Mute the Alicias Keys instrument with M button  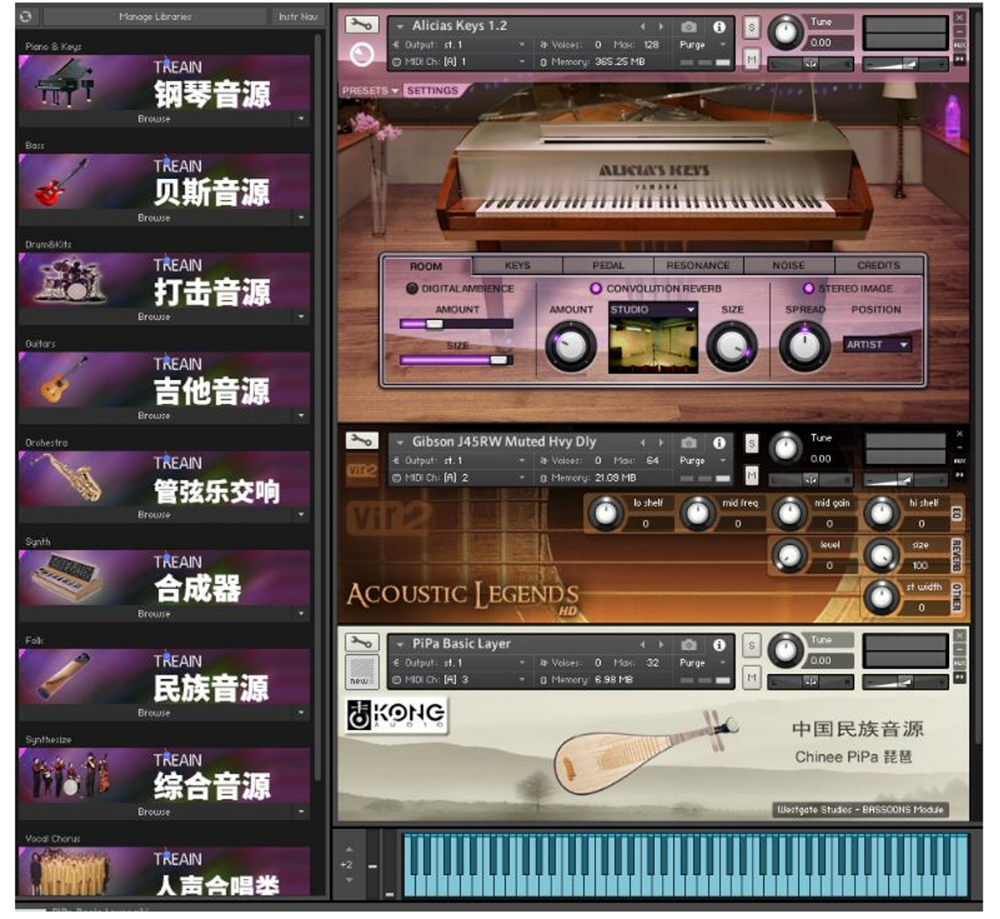751,59
